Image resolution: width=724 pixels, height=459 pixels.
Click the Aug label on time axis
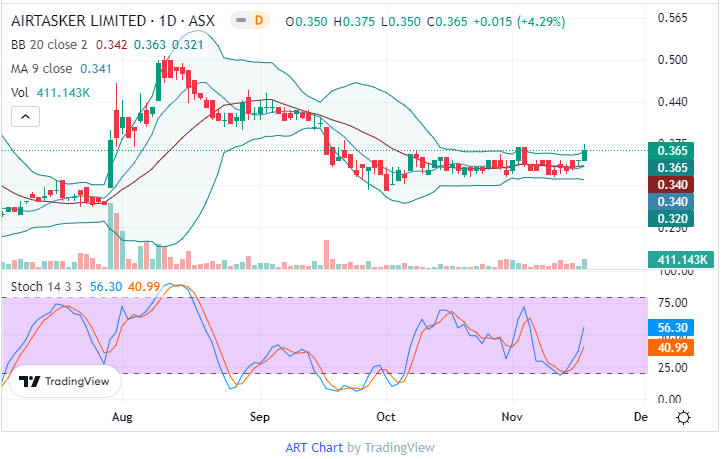coord(122,416)
